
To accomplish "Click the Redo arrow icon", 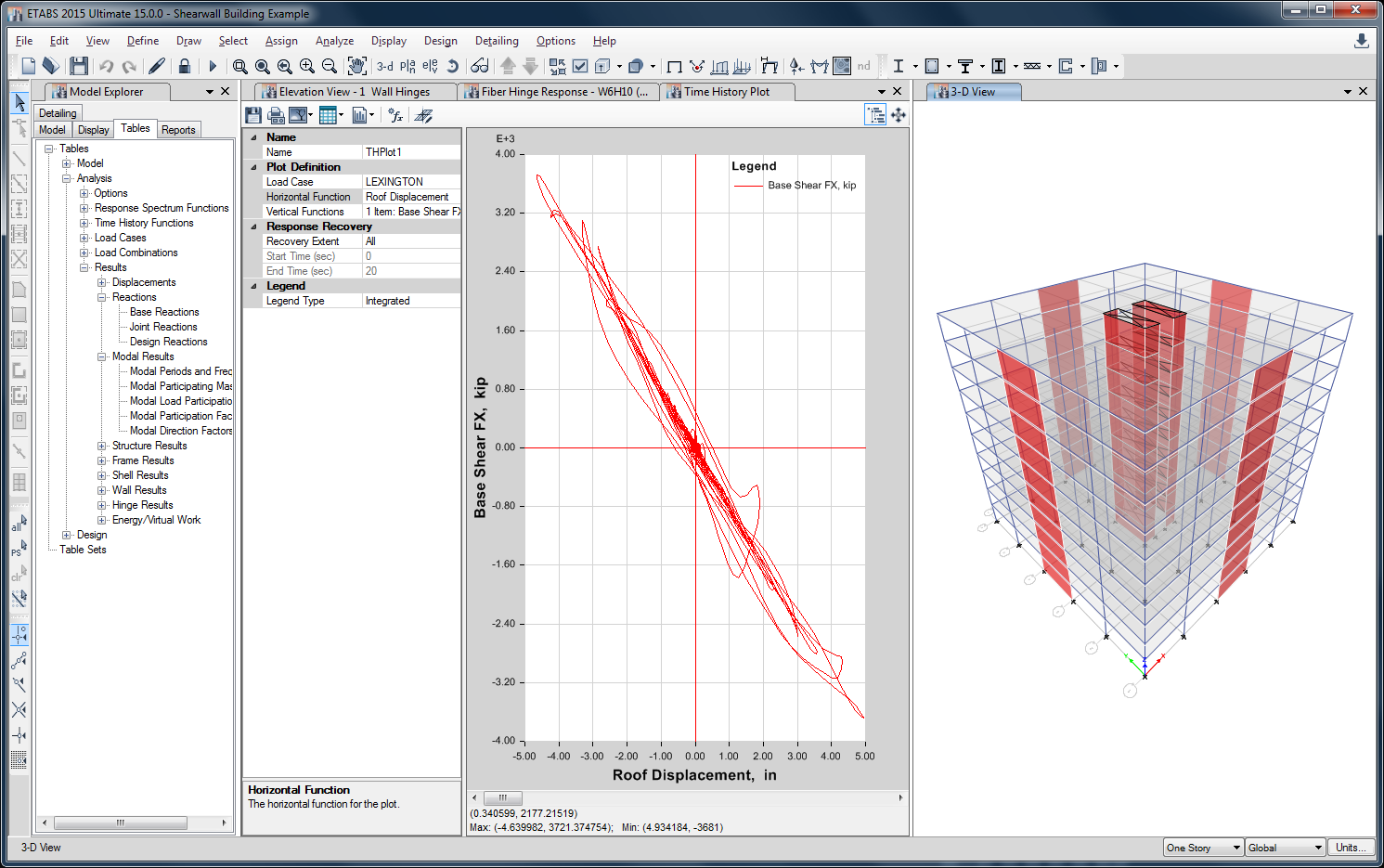I will [x=129, y=66].
